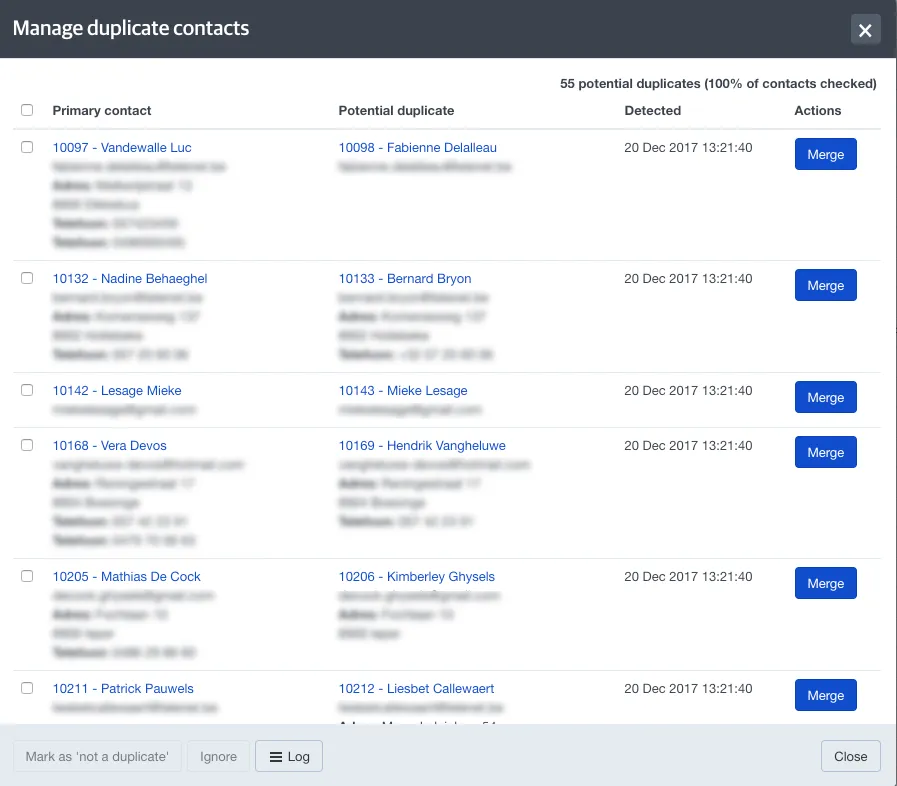Check the row for 10132 - Nadine Behaeghel
Viewport: 897px width, 786px height.
click(27, 278)
